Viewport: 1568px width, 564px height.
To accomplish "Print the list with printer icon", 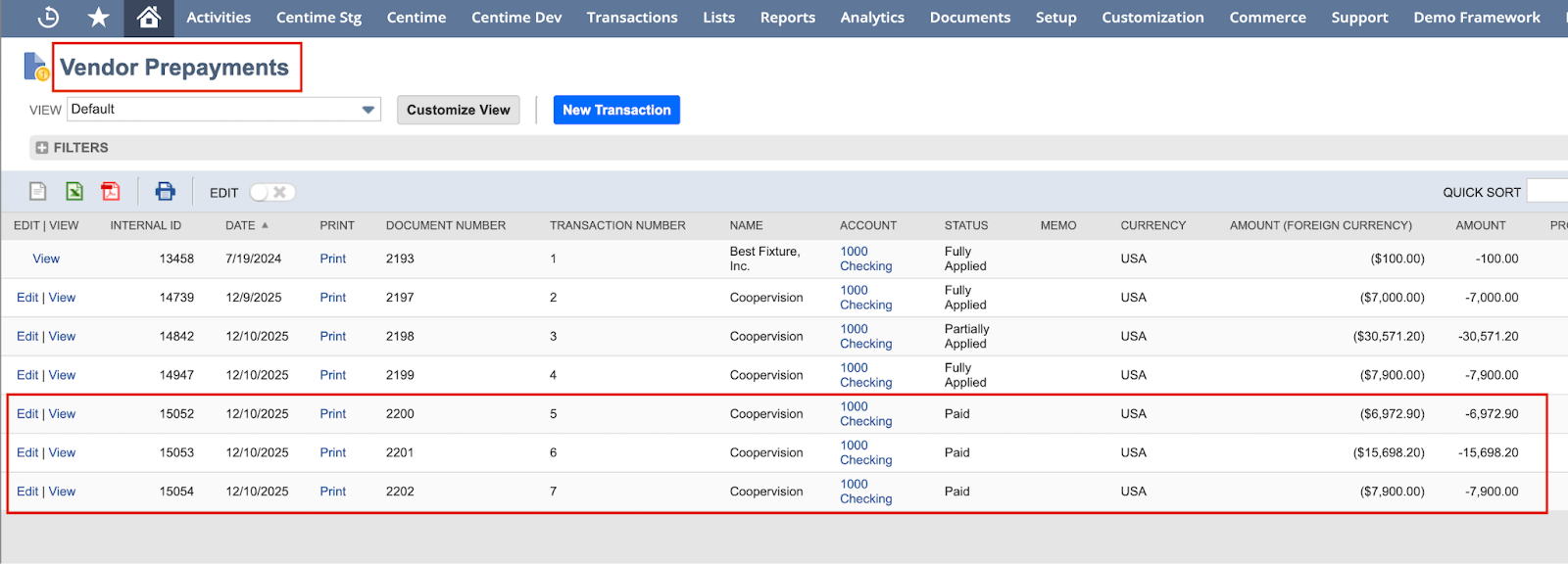I will (x=166, y=192).
